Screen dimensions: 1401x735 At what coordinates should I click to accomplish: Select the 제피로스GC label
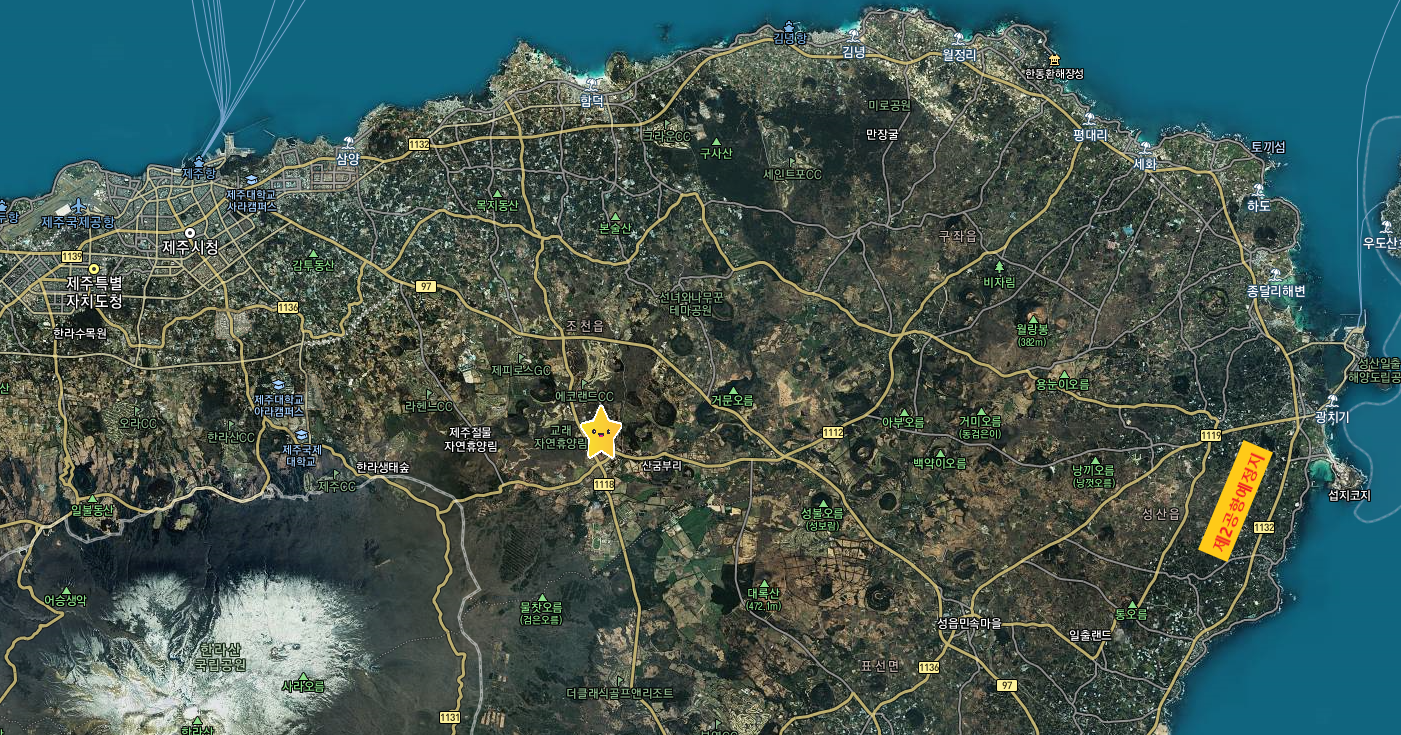coord(521,370)
